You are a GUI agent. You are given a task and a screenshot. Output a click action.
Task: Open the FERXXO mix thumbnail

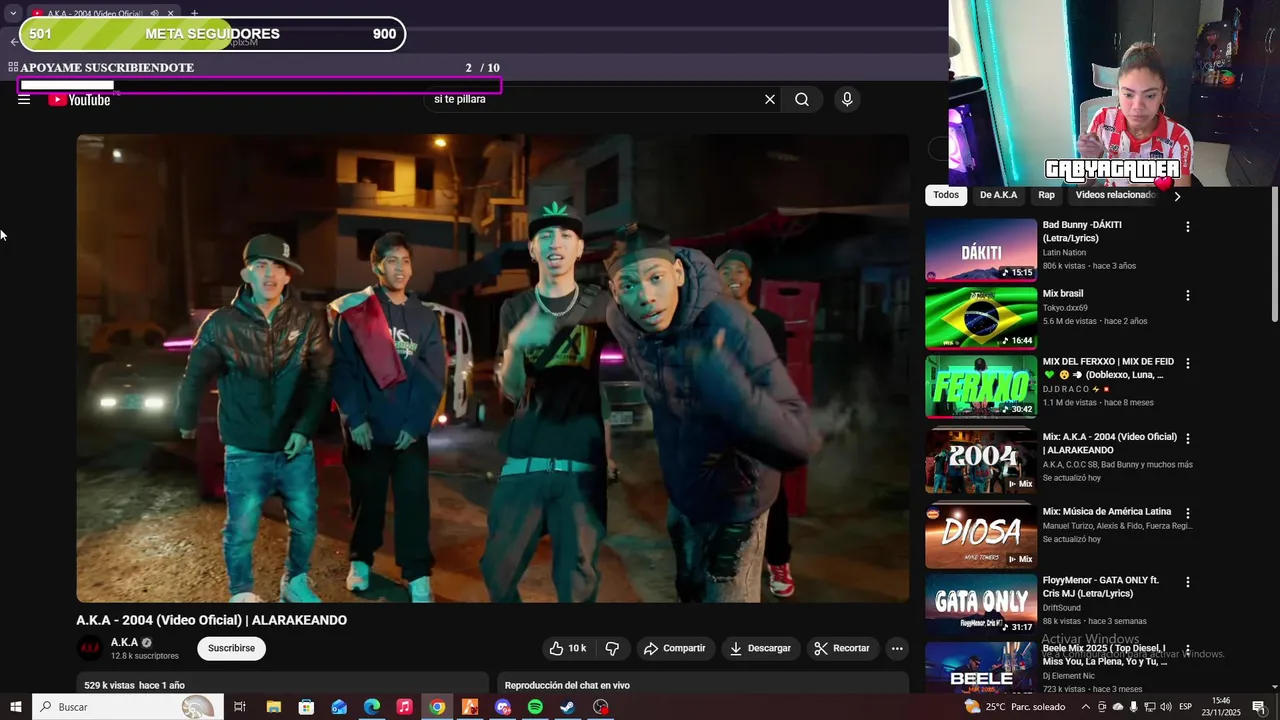pyautogui.click(x=981, y=386)
